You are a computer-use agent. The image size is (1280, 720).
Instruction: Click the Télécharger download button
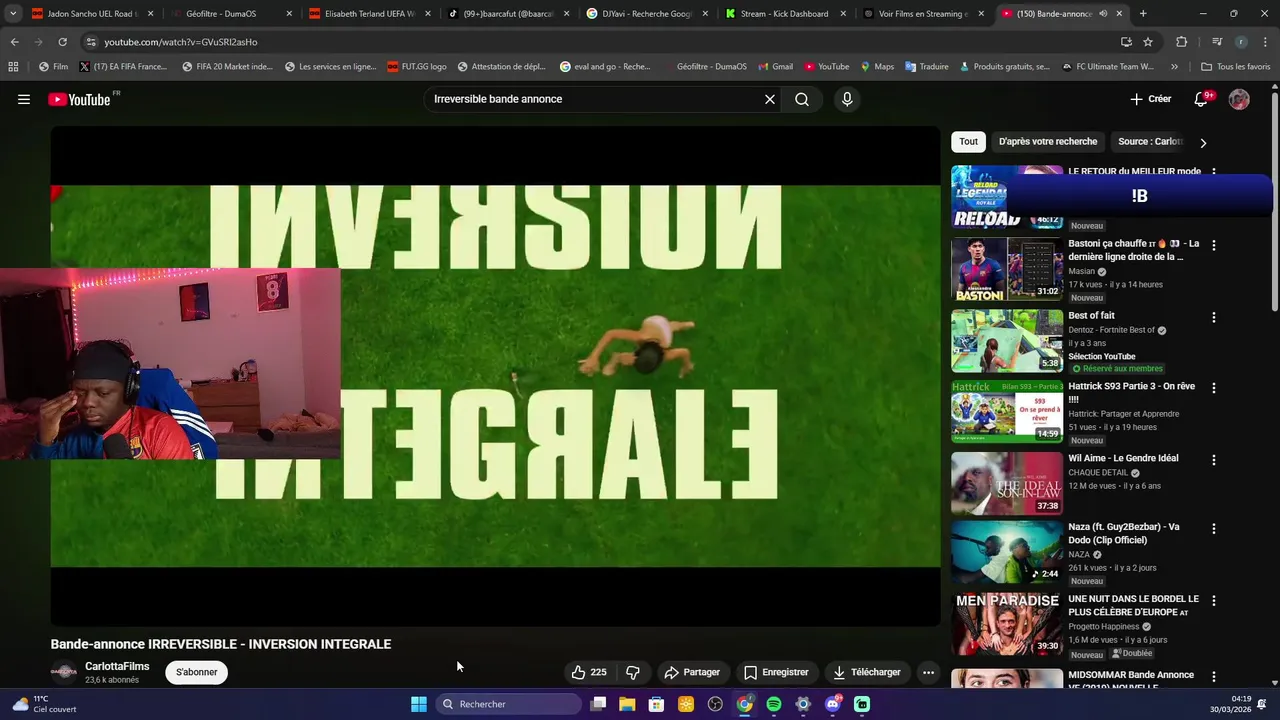tap(867, 672)
